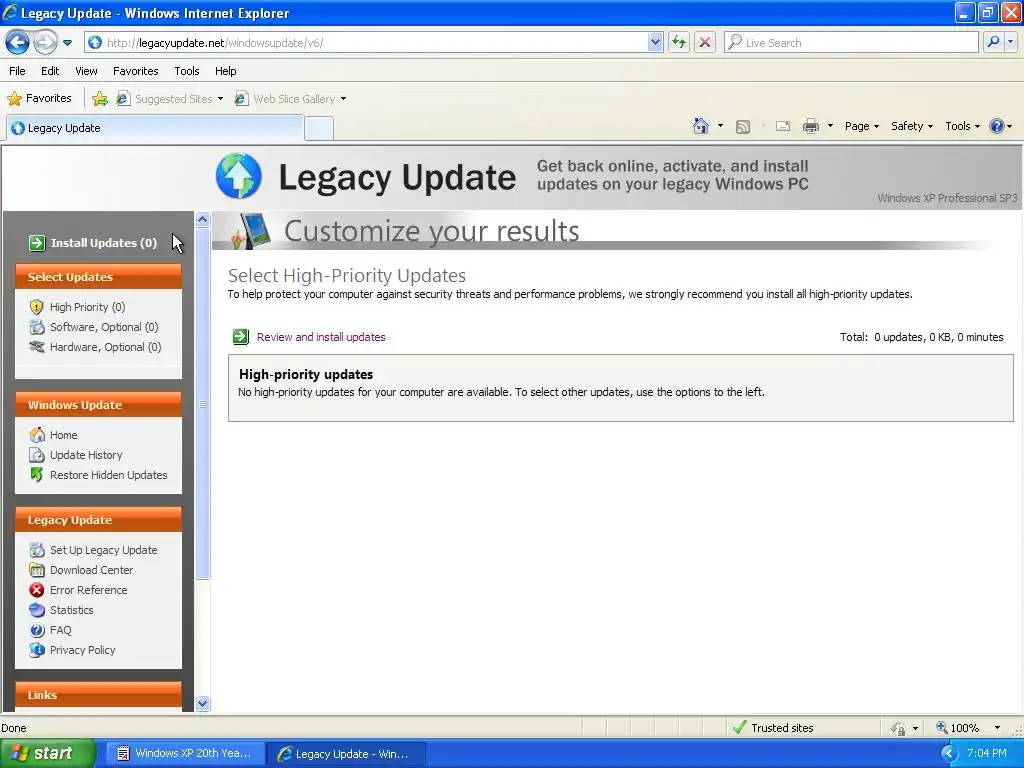This screenshot has width=1024, height=768.
Task: Open the Edit menu
Action: (x=50, y=71)
